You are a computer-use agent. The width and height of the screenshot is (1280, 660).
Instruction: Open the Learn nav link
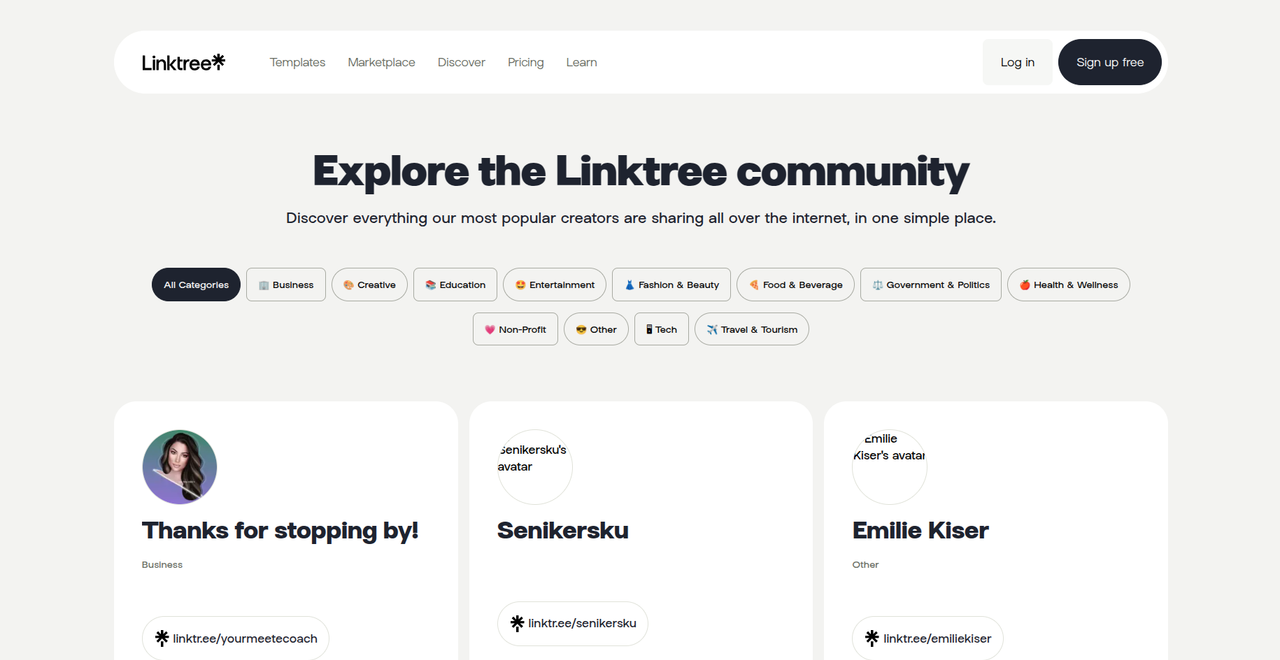pos(581,62)
